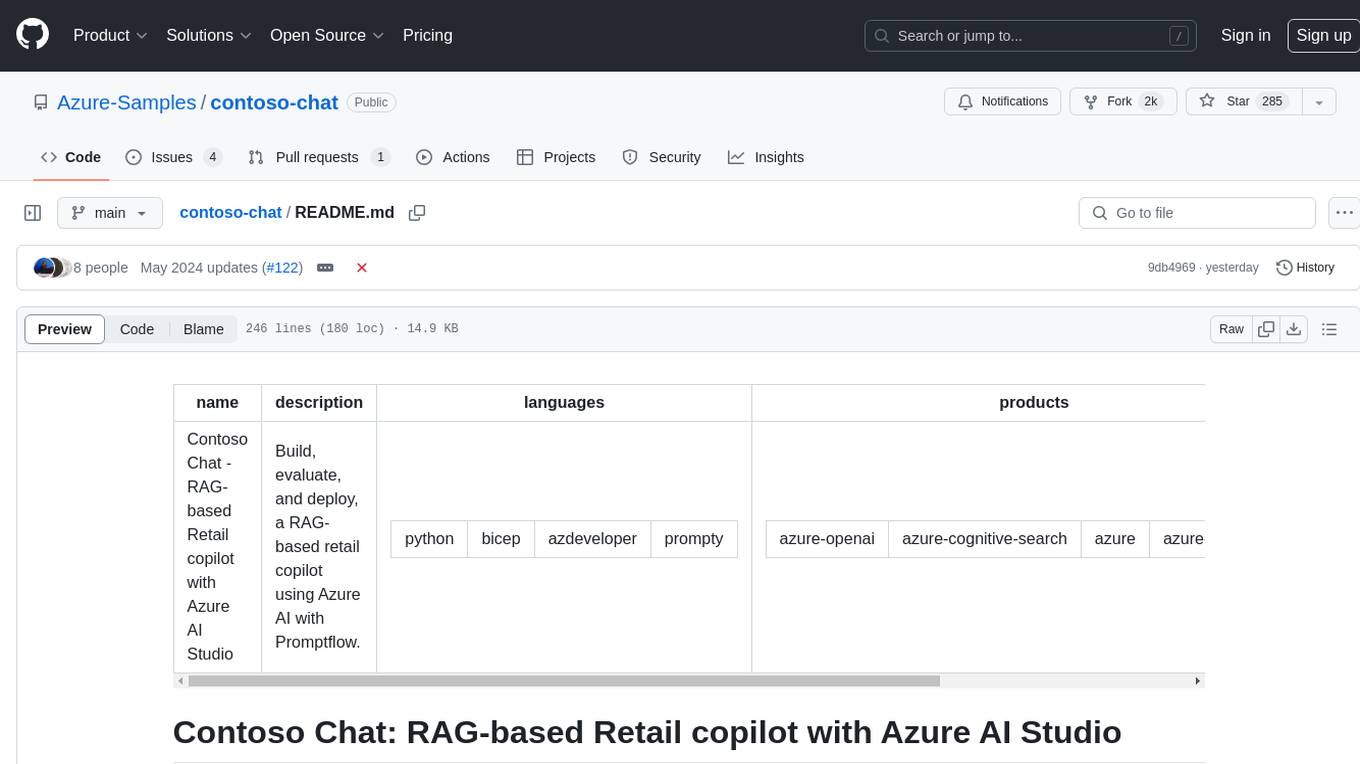
Task: Open the Security tab
Action: [x=662, y=157]
